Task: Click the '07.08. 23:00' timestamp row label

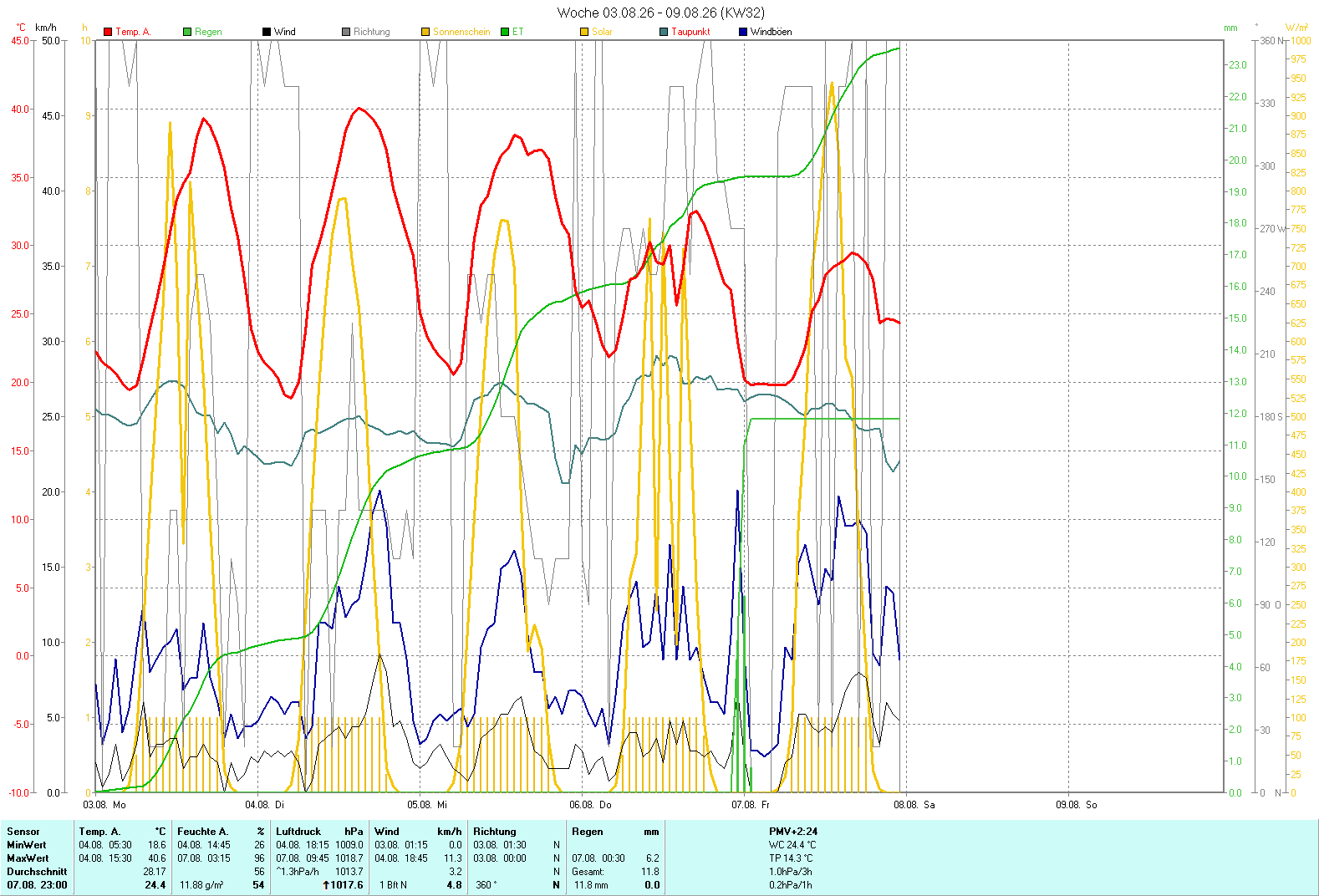Action: pyautogui.click(x=37, y=885)
